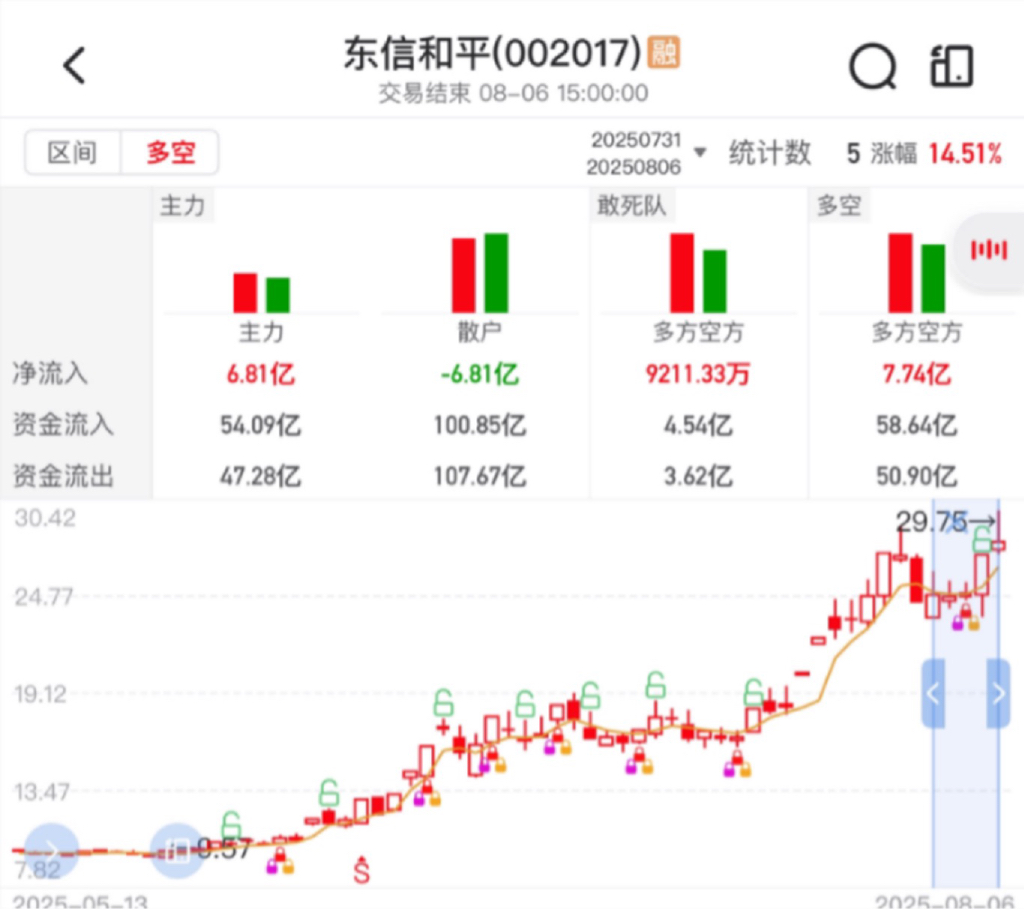The image size is (1024, 909).
Task: Tap the 敢死队 net inflow 9211.33万
Action: 698,374
